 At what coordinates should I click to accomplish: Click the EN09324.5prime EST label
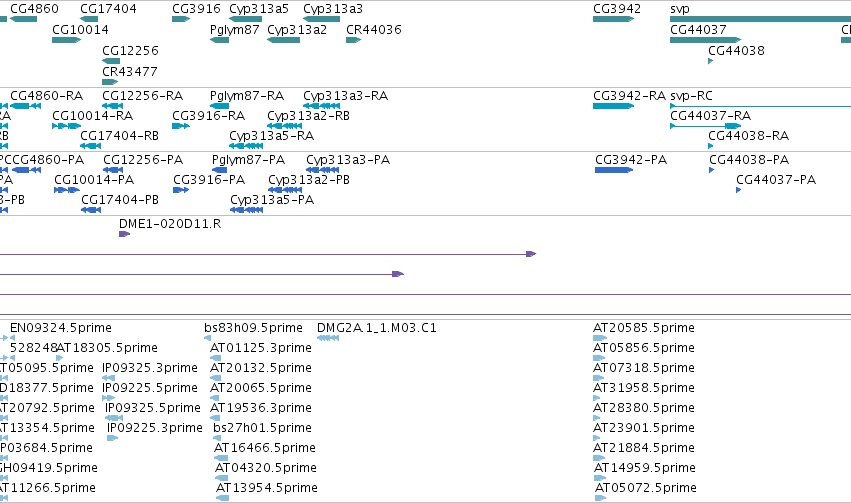[61, 328]
